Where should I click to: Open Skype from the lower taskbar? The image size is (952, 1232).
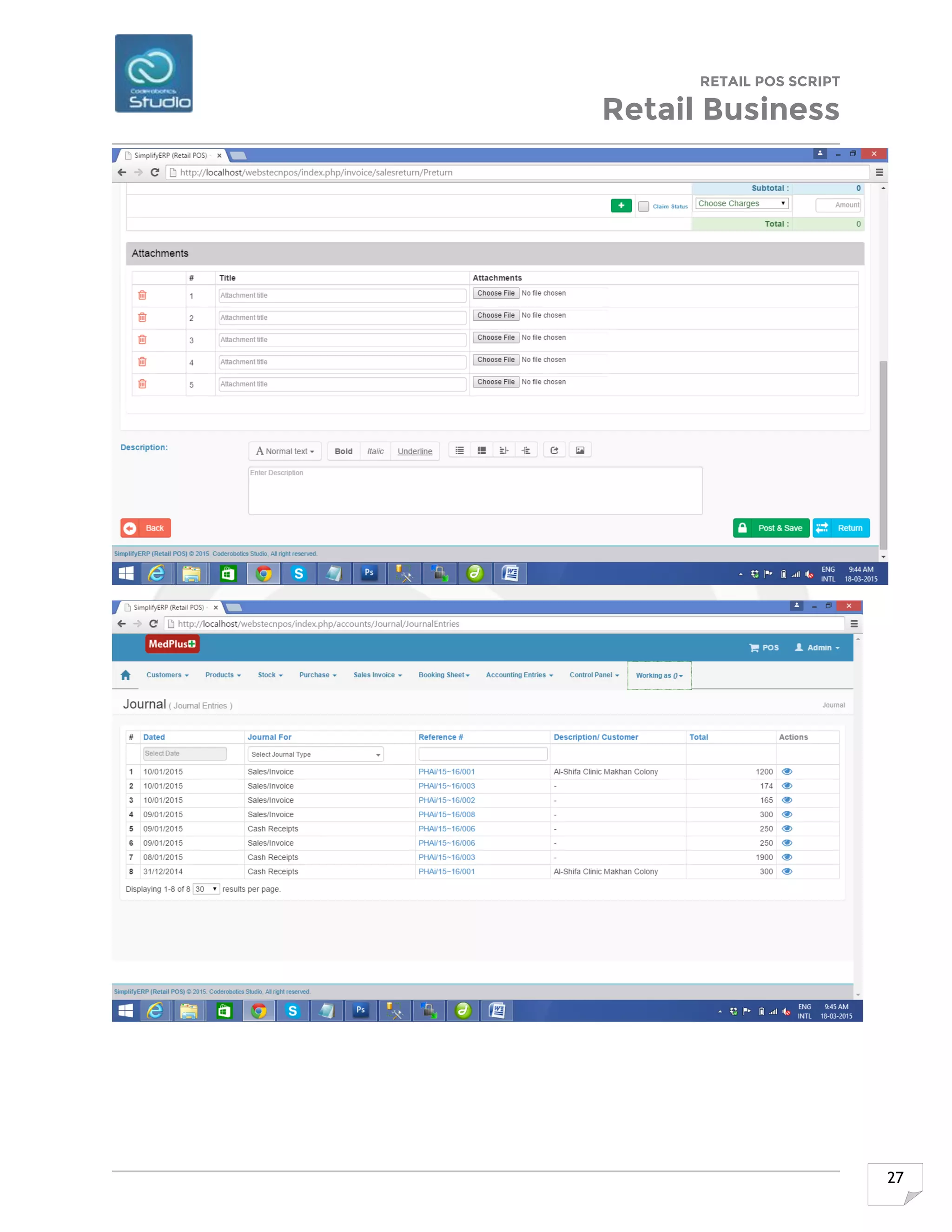click(x=292, y=1010)
